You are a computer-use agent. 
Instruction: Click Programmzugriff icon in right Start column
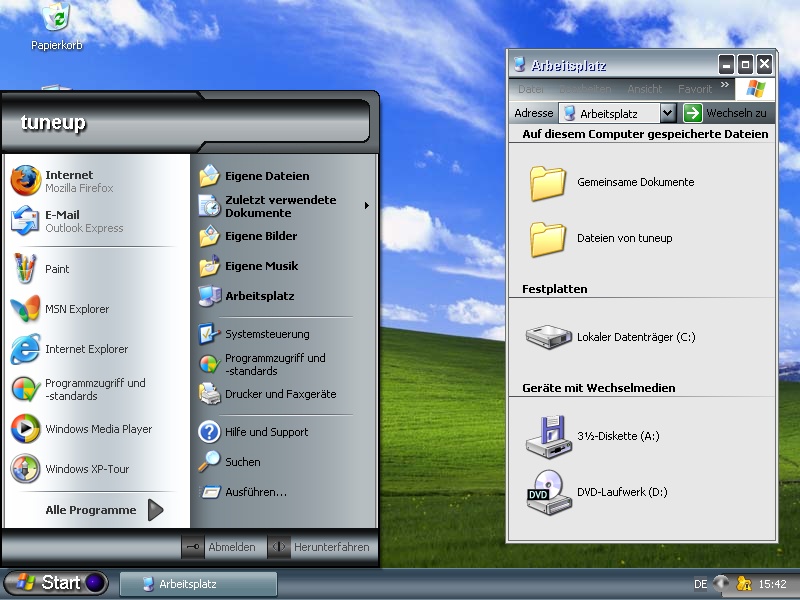pyautogui.click(x=209, y=364)
